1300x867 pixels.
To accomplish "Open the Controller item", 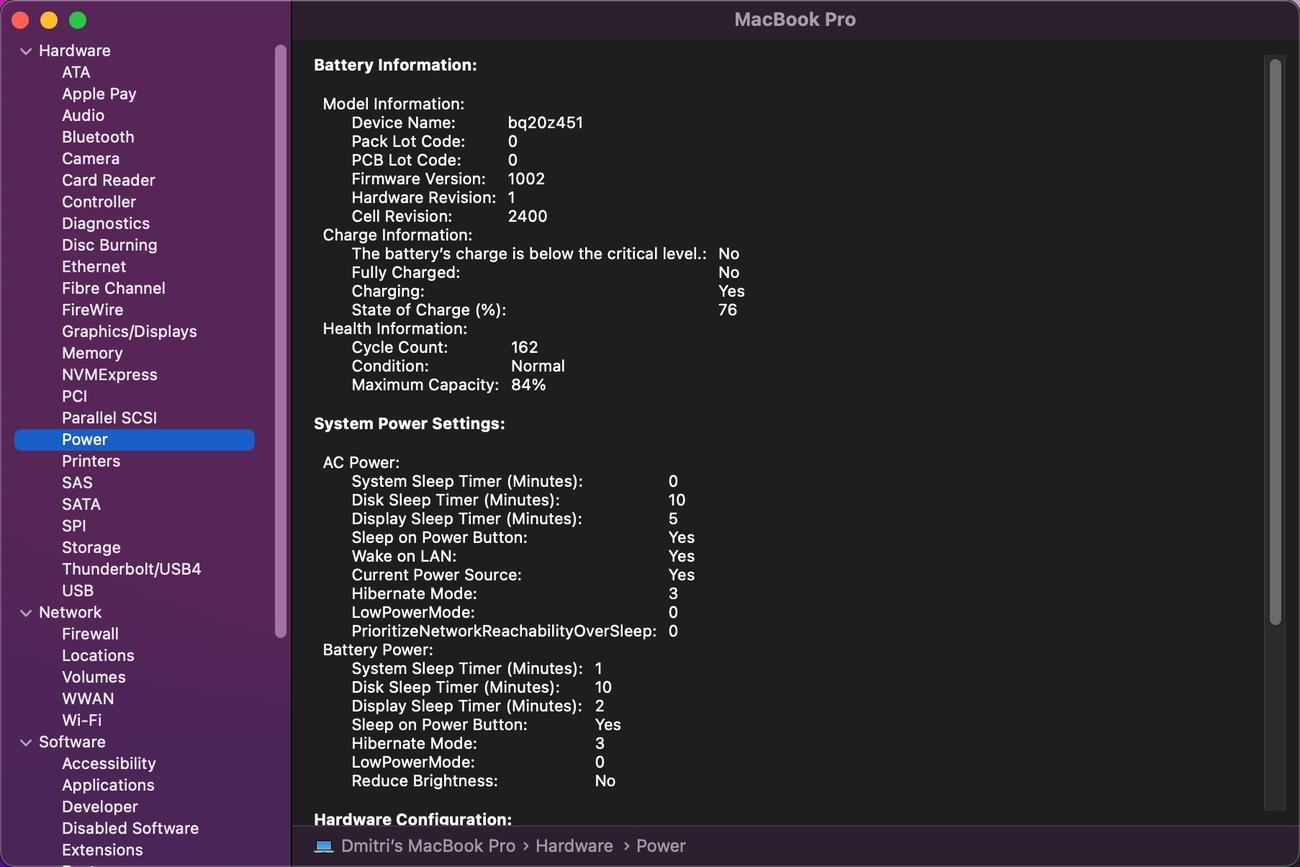I will (x=99, y=202).
